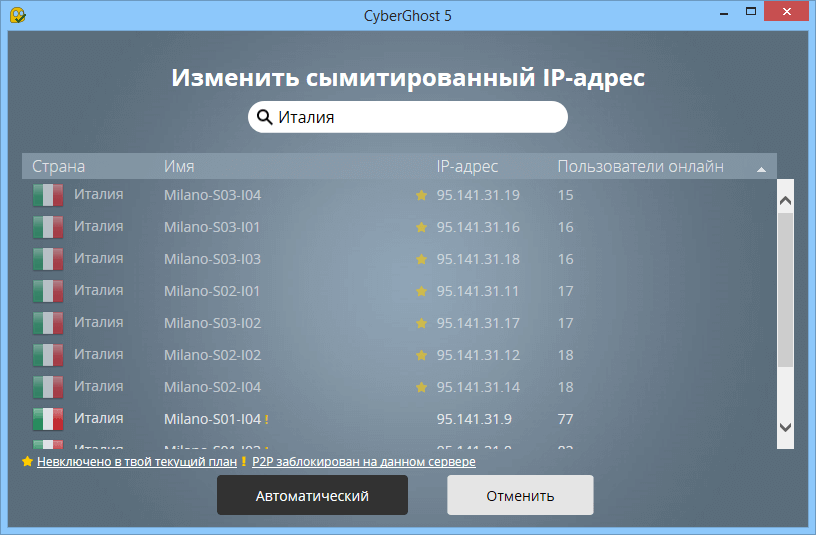816x535 pixels.
Task: Click the IP-адрес column header
Action: pos(467,167)
